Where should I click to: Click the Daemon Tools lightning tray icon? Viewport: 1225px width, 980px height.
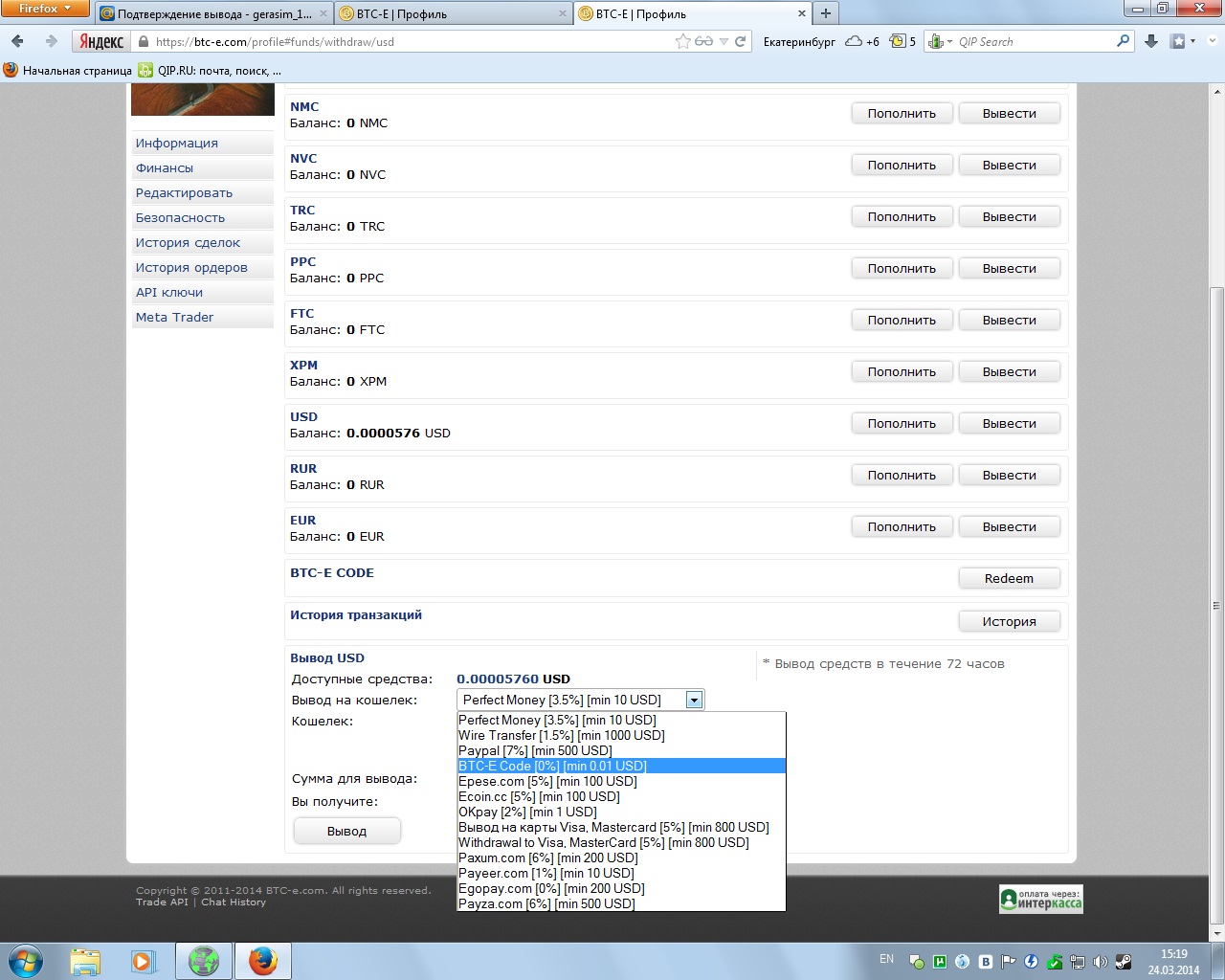click(x=1032, y=962)
